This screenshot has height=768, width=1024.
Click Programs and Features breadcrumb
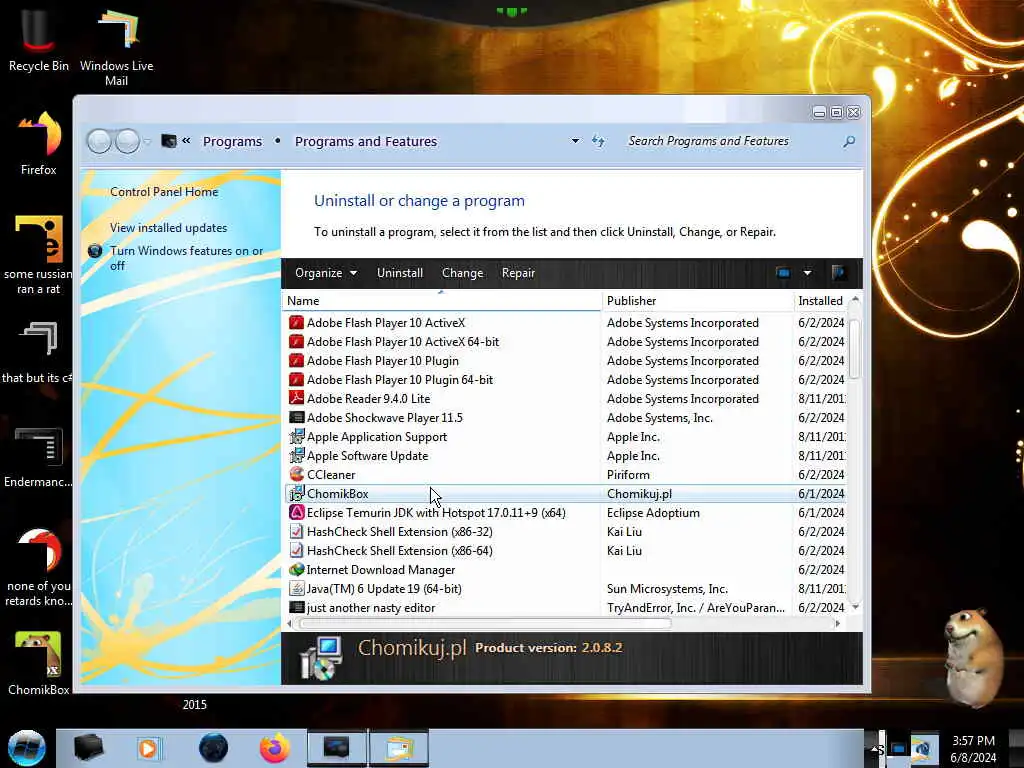366,141
